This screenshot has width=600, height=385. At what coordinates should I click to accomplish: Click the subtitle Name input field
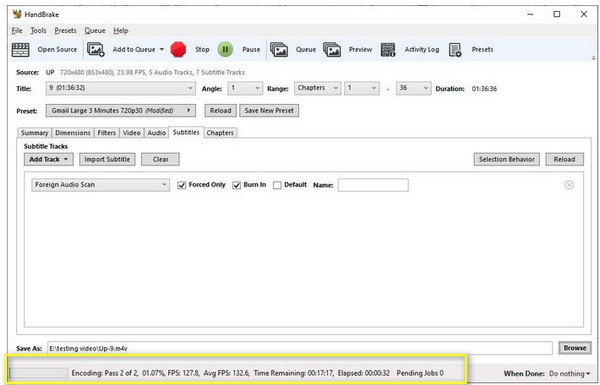(x=373, y=185)
